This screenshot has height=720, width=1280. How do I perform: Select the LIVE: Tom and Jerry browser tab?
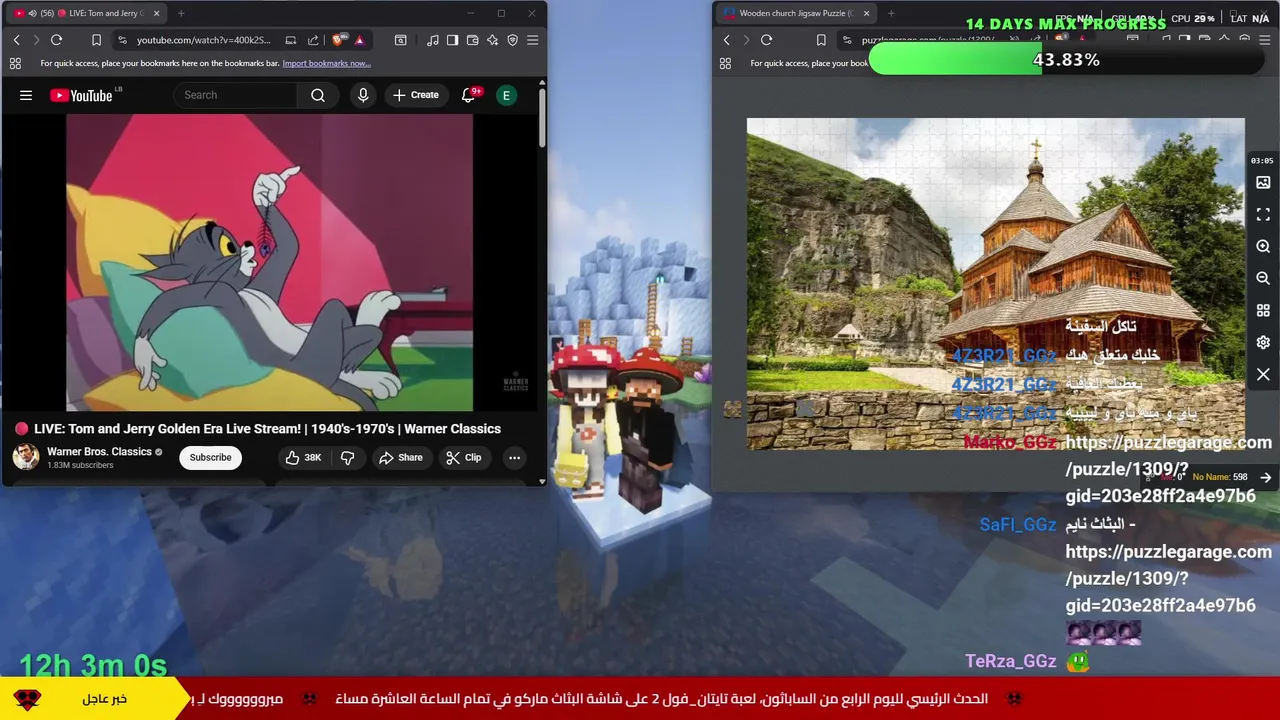85,13
